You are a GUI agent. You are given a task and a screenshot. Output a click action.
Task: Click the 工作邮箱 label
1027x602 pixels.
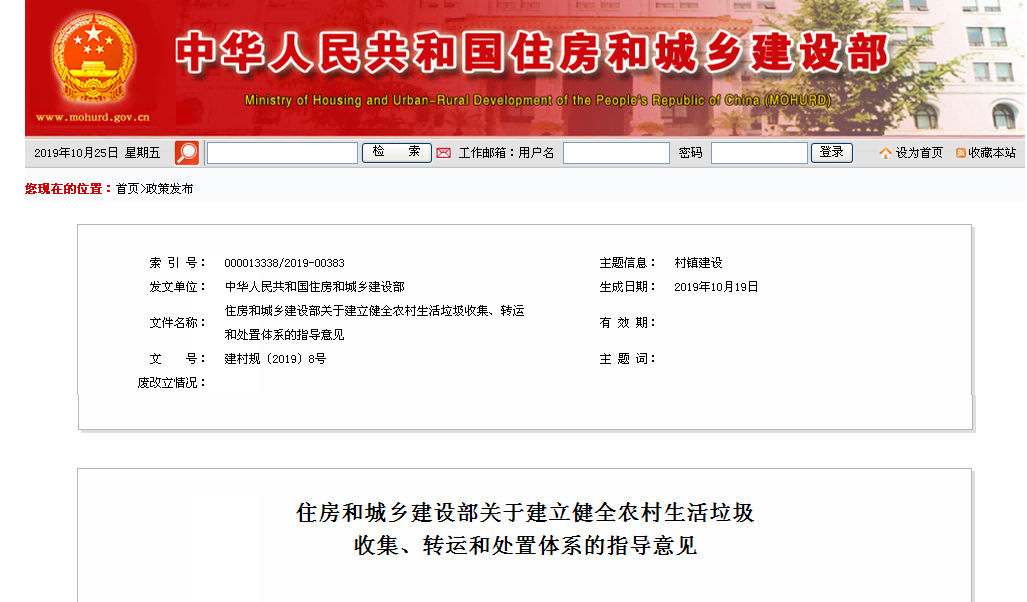click(487, 153)
